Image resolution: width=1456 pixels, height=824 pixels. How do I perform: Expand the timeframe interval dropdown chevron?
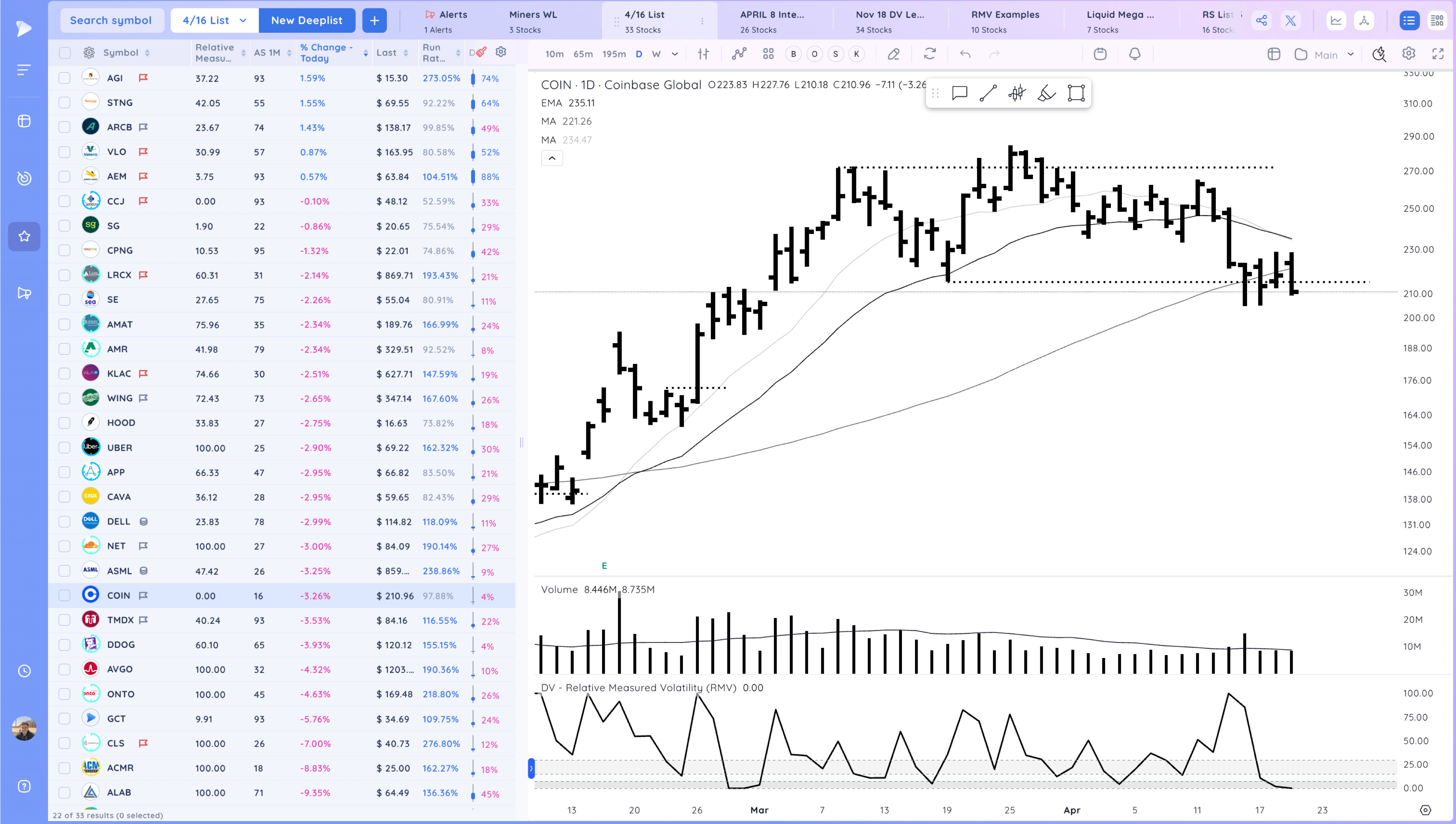point(674,54)
